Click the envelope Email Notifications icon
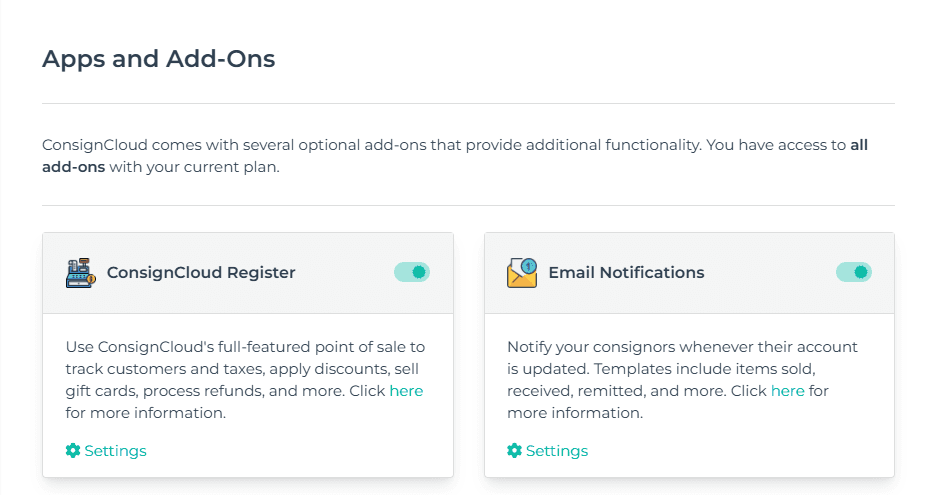The image size is (938, 495). coord(522,273)
